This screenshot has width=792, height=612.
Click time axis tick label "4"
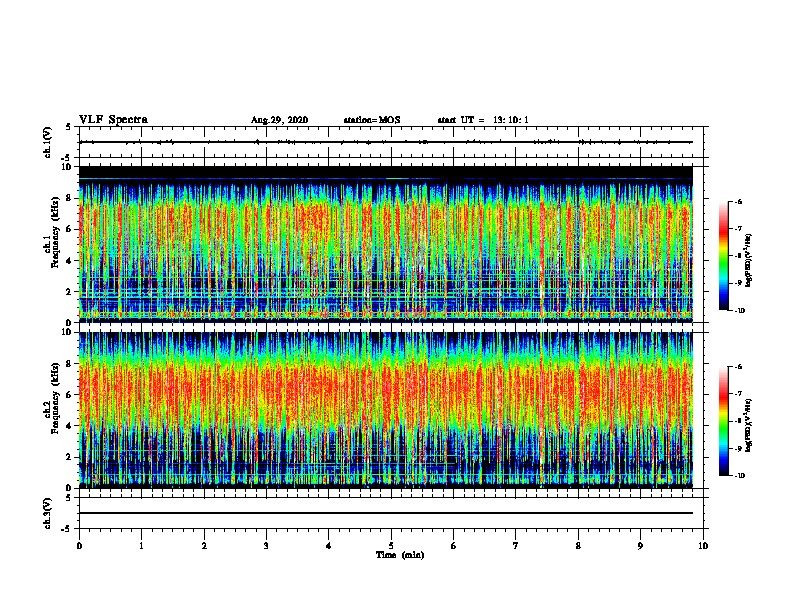[x=329, y=546]
